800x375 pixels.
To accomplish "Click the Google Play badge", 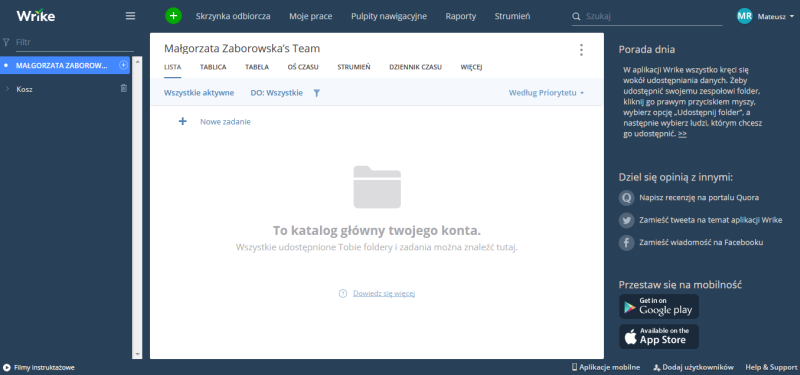I will 659,307.
